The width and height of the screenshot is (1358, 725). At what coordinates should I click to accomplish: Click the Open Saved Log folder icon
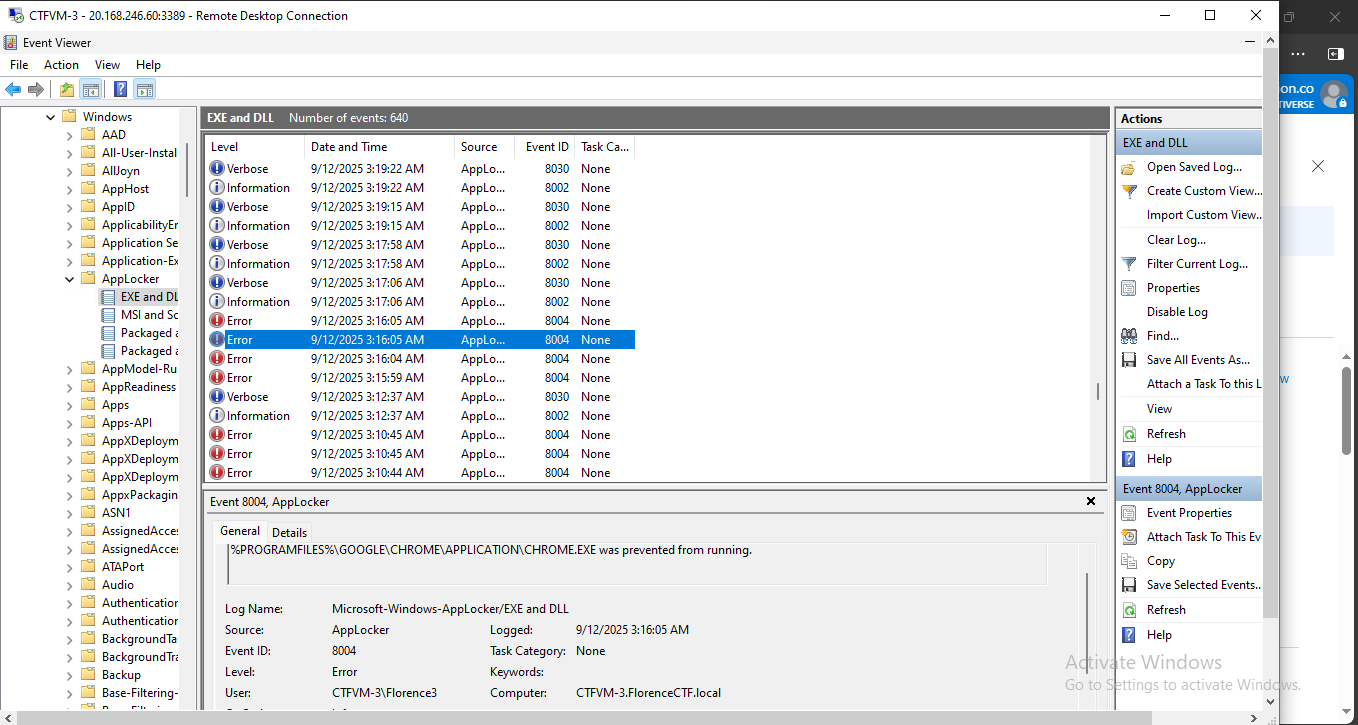click(x=1129, y=167)
